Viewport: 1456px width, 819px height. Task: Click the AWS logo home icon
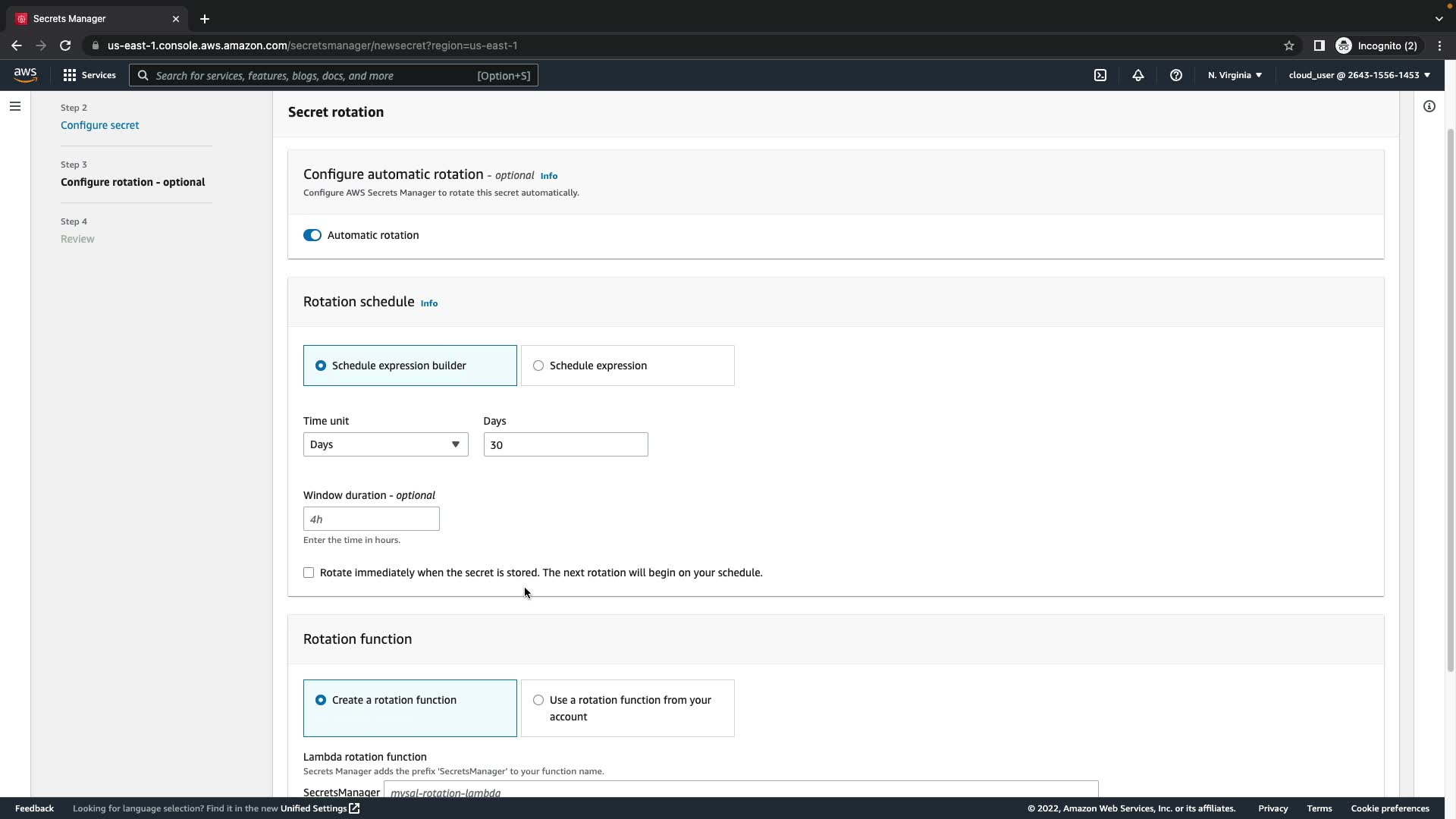pyautogui.click(x=25, y=74)
